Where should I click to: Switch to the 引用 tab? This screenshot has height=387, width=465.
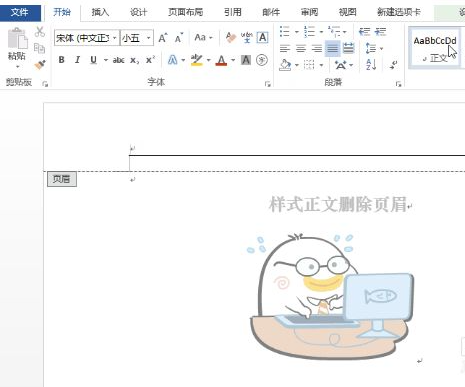233,12
